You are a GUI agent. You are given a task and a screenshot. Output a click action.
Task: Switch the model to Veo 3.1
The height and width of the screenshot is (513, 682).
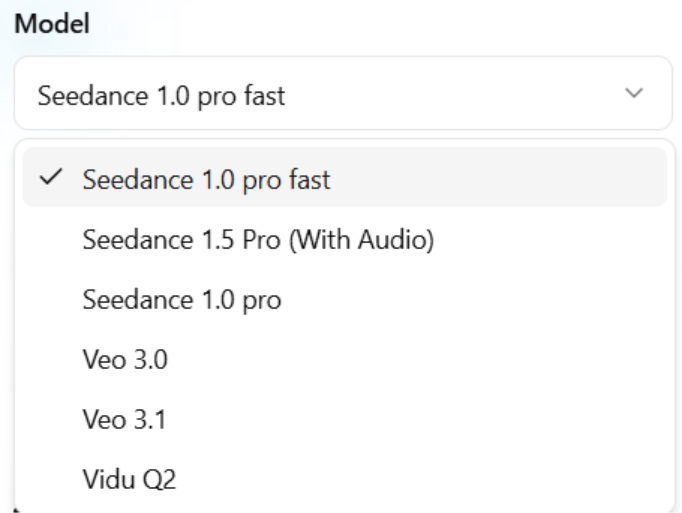pyautogui.click(x=124, y=420)
